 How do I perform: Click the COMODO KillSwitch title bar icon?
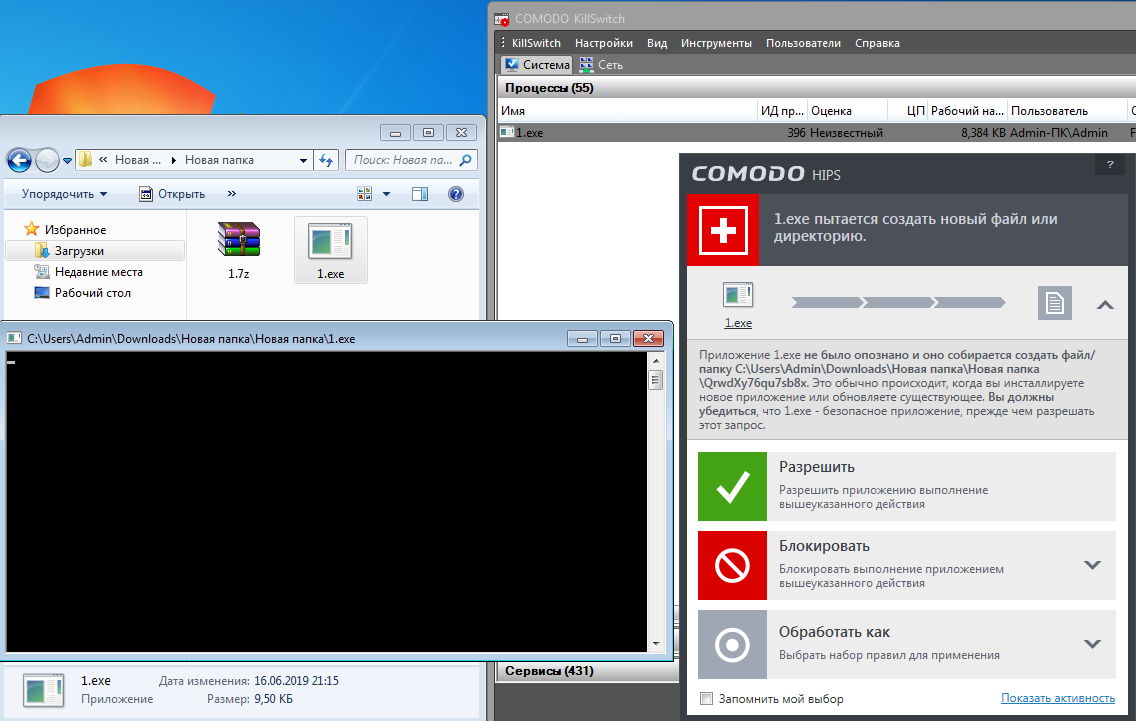pos(502,19)
